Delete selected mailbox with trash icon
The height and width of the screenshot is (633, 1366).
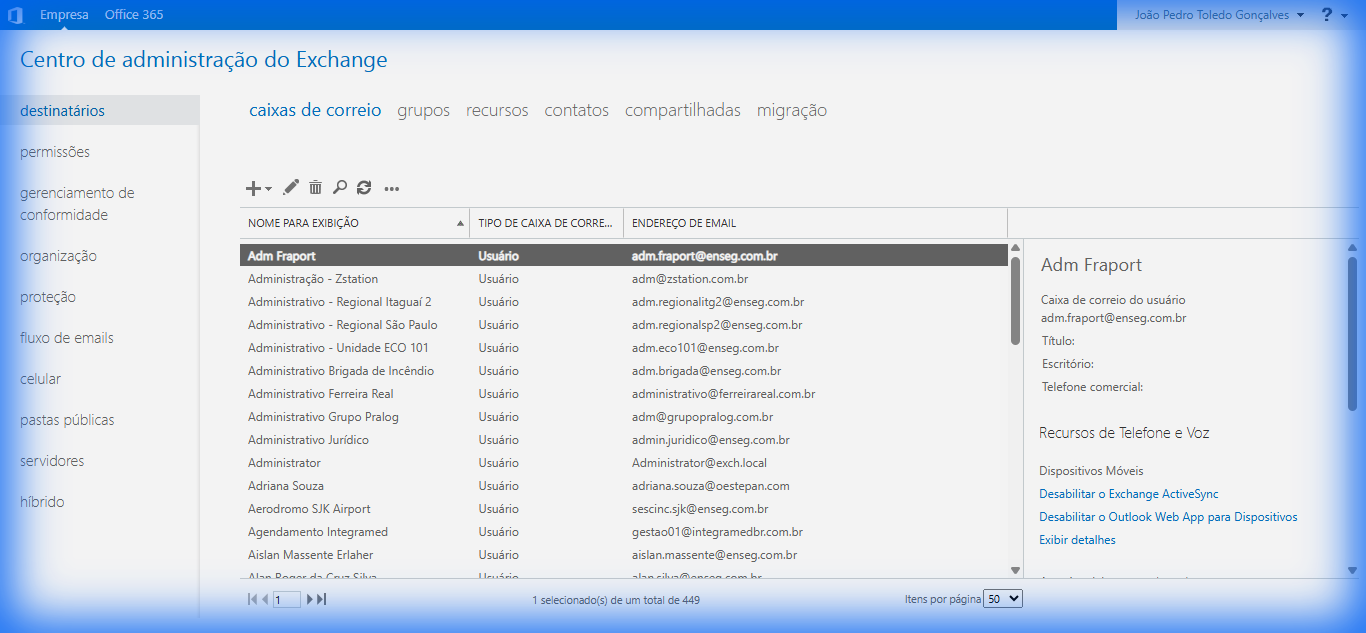[315, 187]
